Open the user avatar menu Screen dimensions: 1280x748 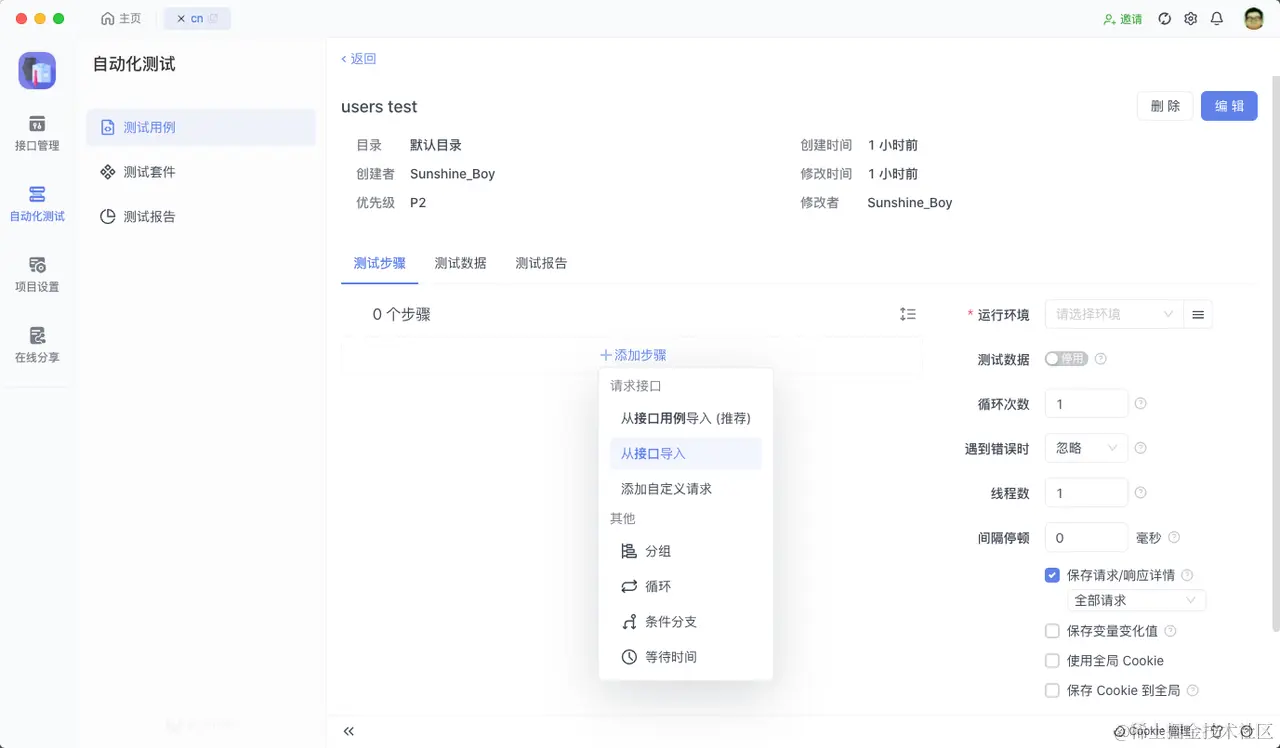[x=1254, y=19]
